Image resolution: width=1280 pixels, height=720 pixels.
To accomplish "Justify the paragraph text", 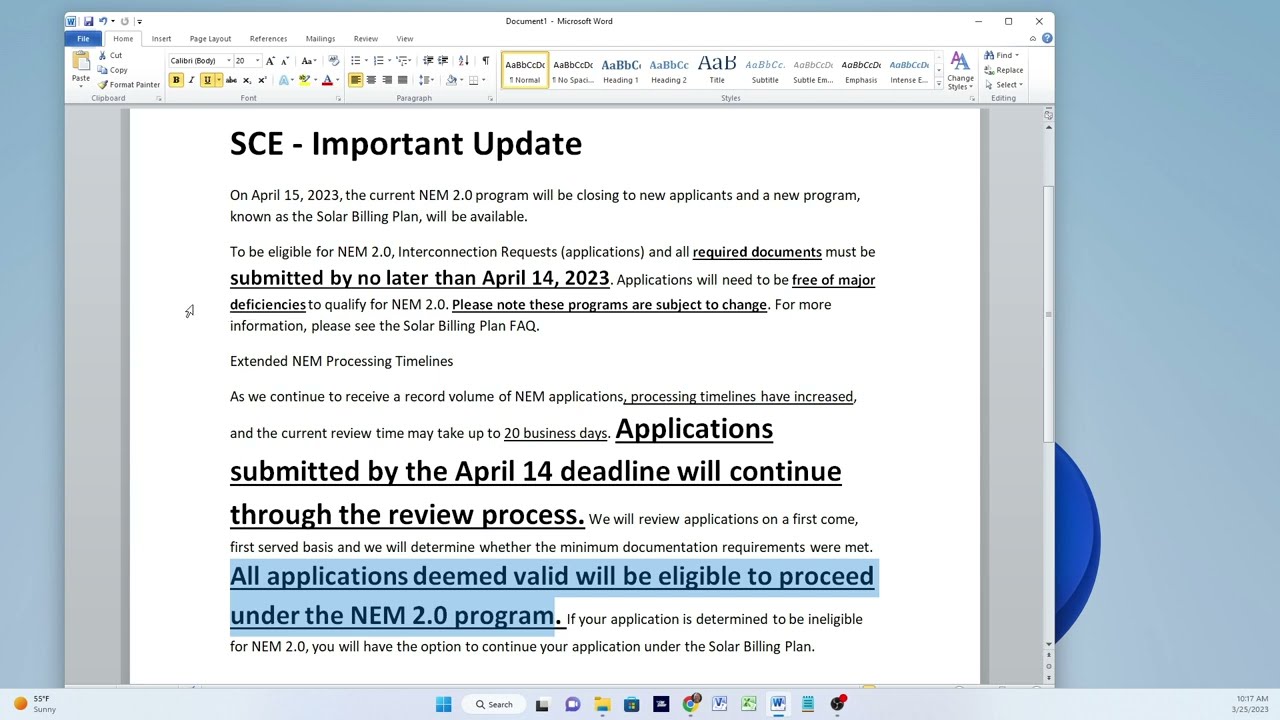I will [402, 80].
